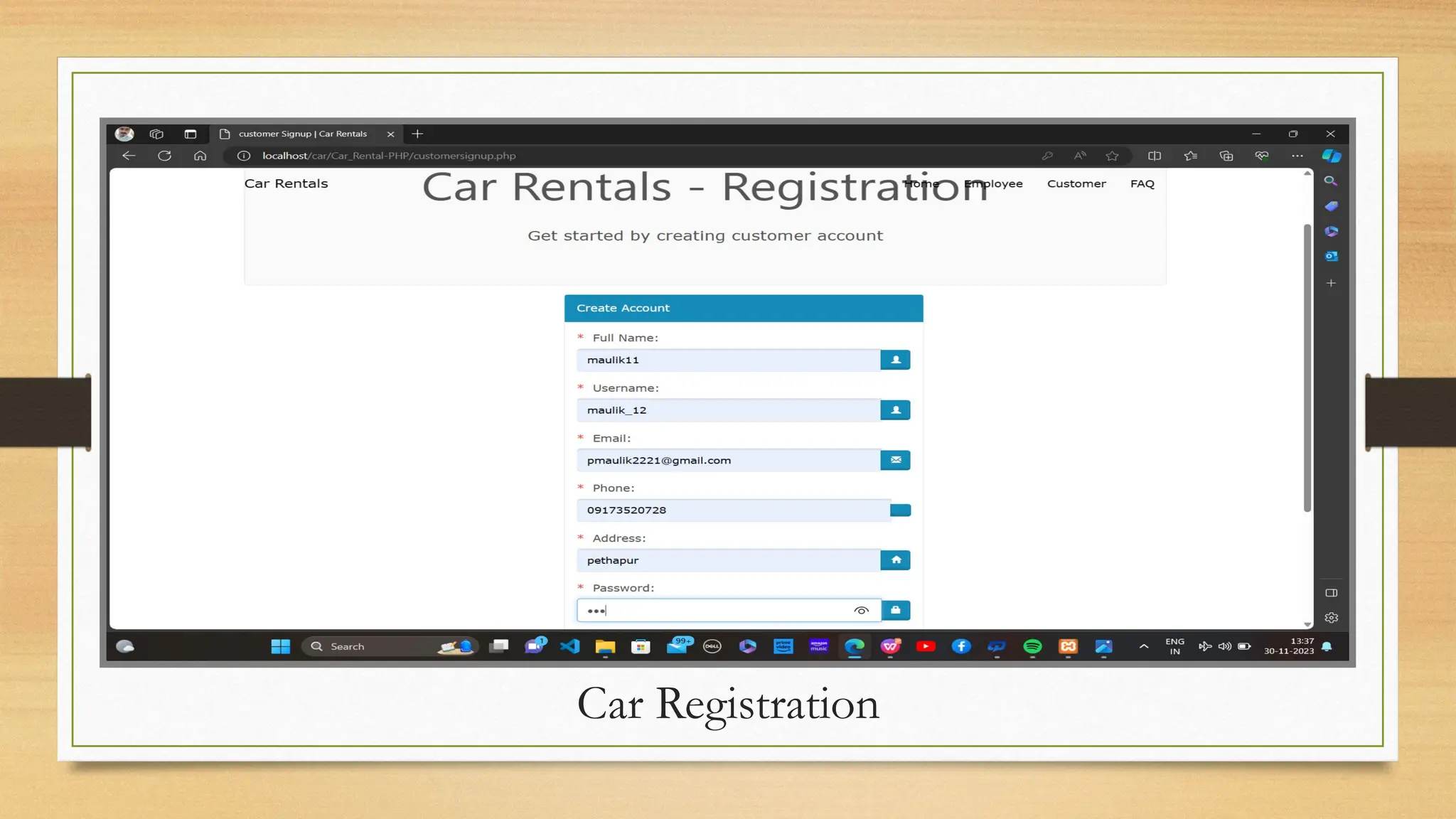Open Spotify from the taskbar

click(x=1032, y=646)
